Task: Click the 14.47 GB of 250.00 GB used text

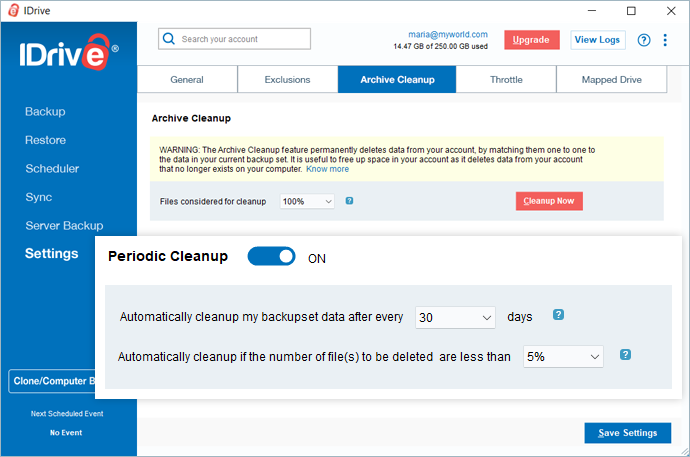Action: (x=440, y=46)
